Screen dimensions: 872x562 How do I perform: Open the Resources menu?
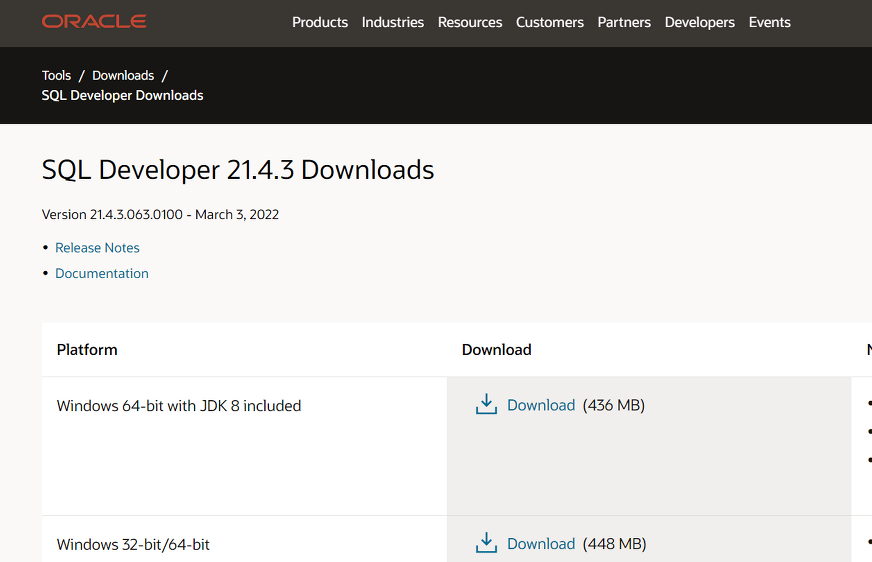[x=470, y=22]
